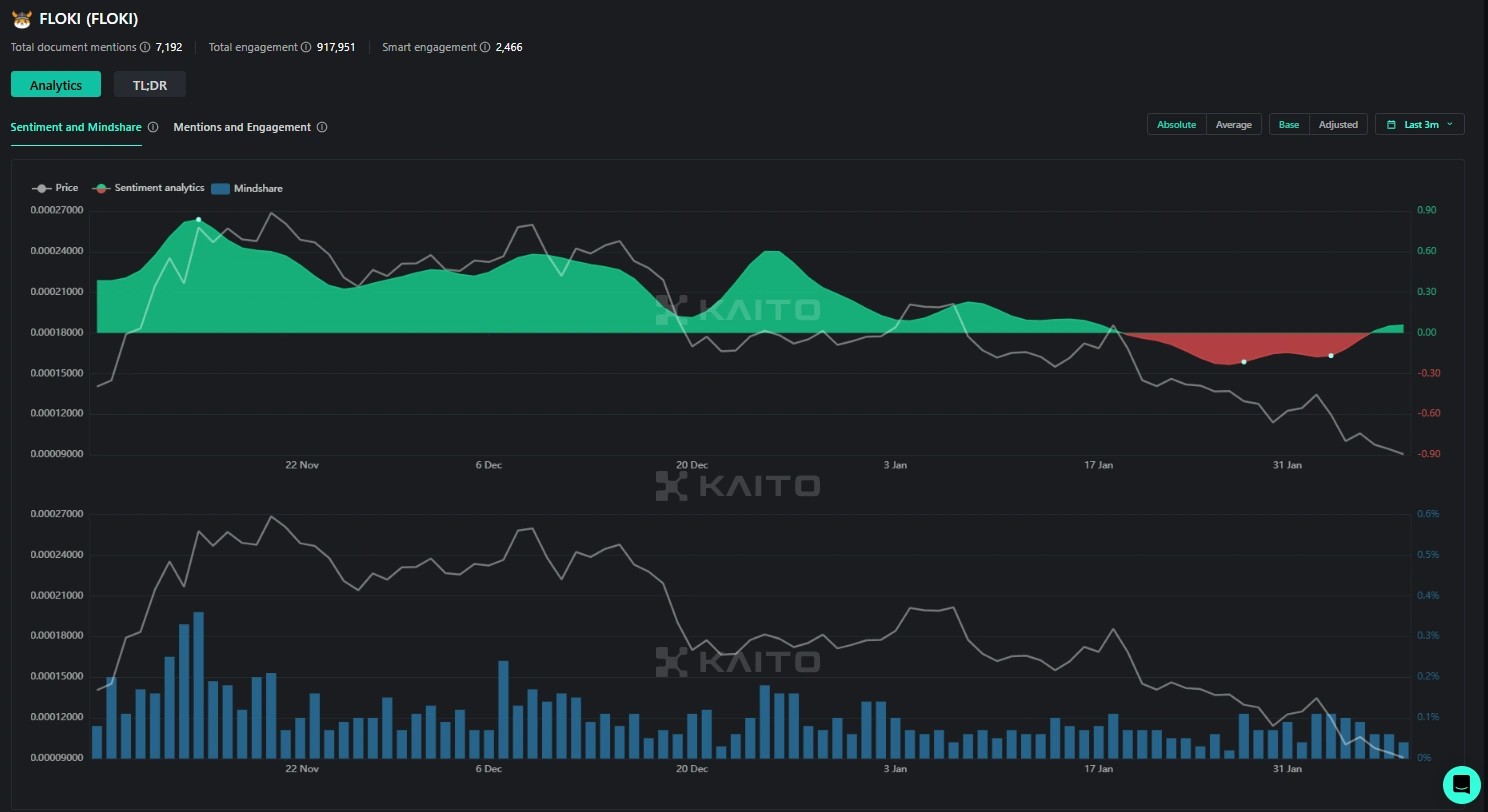Click info icon next to Total engagement
This screenshot has width=1488, height=812.
(306, 47)
